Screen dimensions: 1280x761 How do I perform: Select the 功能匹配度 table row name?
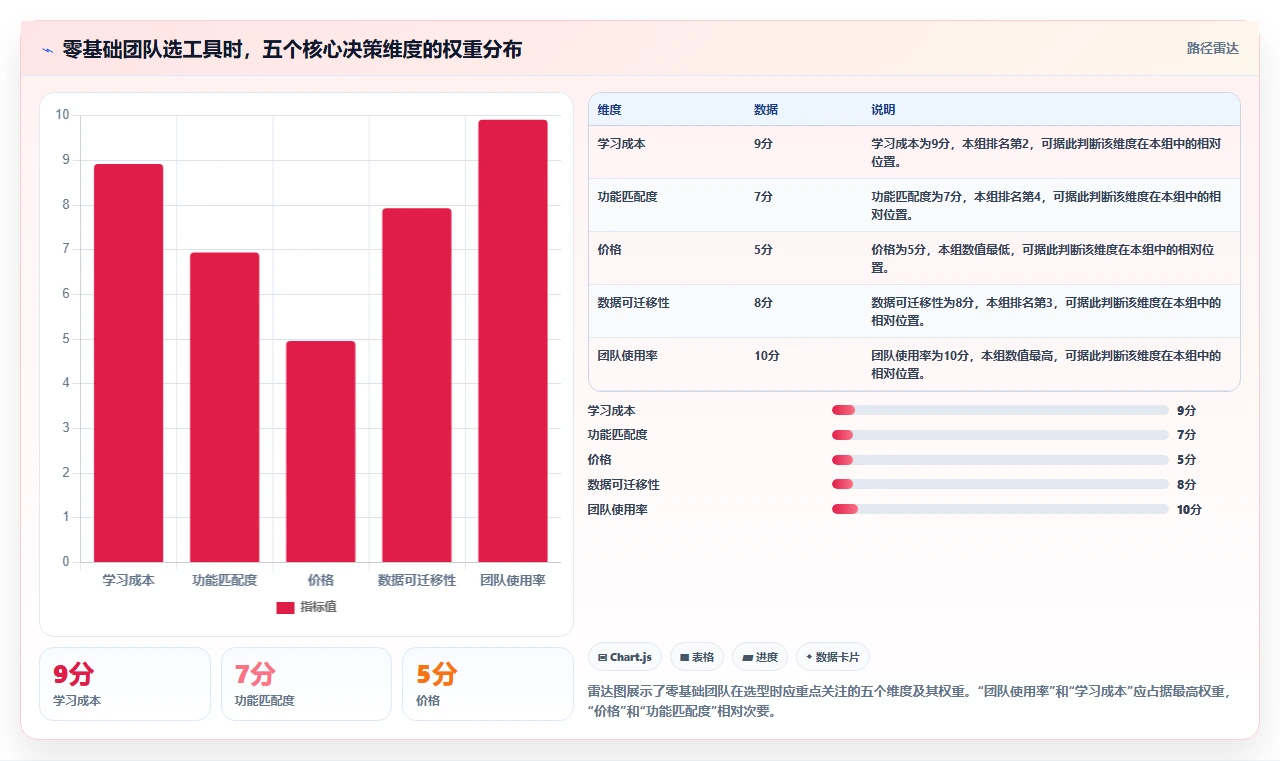click(x=628, y=197)
